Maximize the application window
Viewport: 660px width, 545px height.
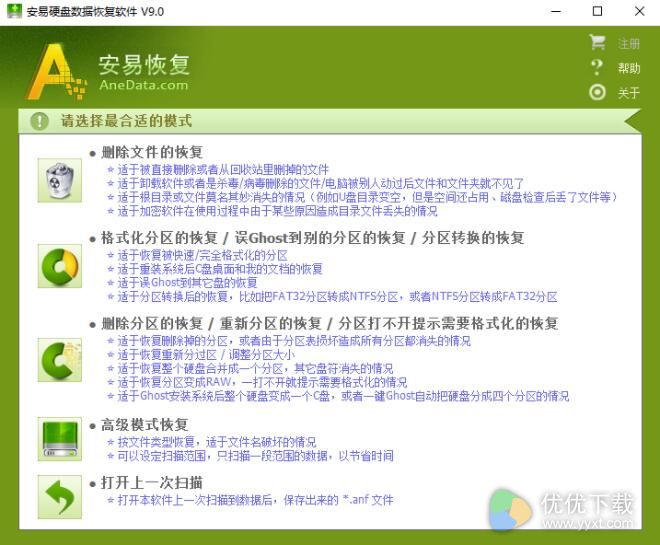(x=597, y=11)
